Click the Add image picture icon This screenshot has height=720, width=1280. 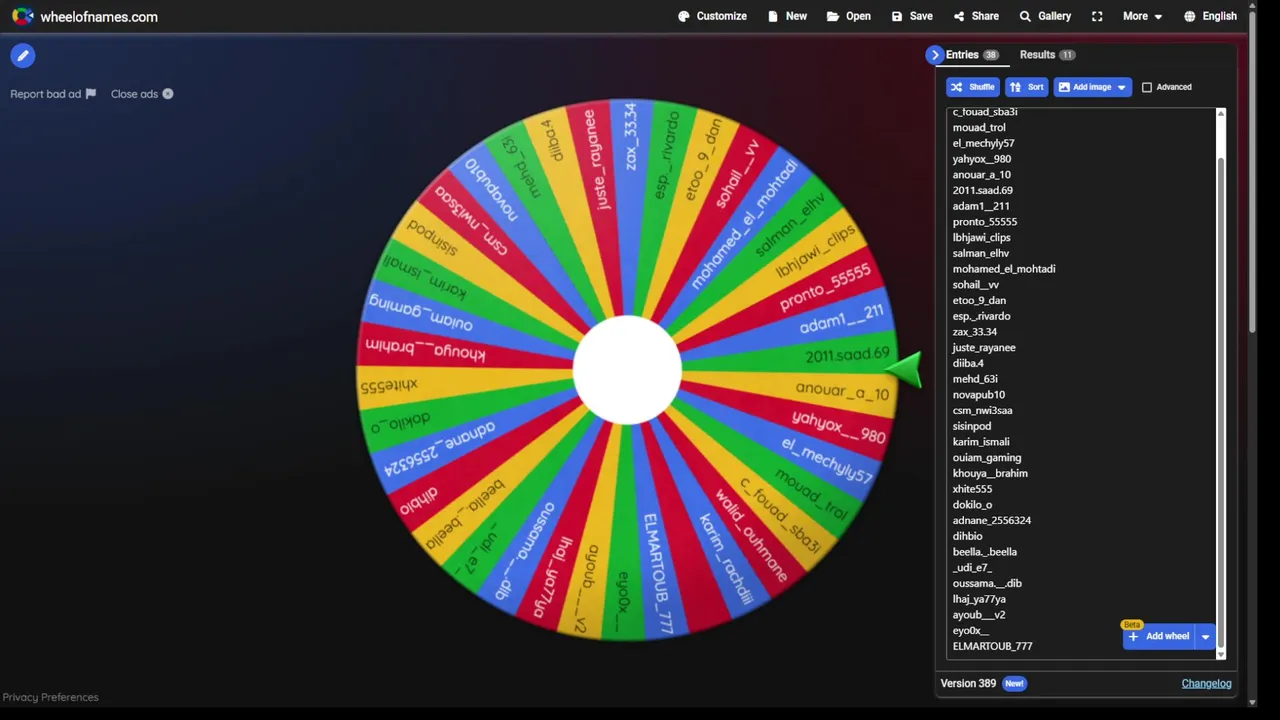1064,87
